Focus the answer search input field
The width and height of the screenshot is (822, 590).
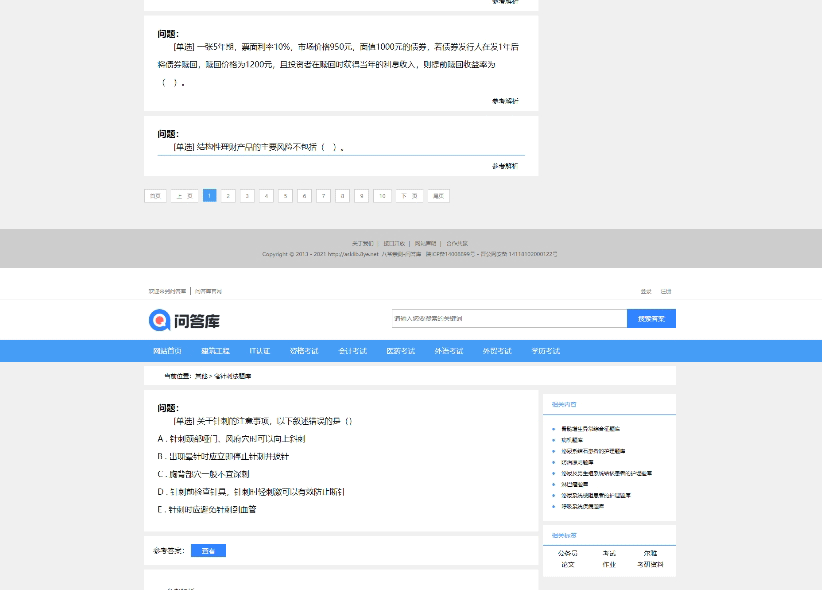[x=509, y=318]
